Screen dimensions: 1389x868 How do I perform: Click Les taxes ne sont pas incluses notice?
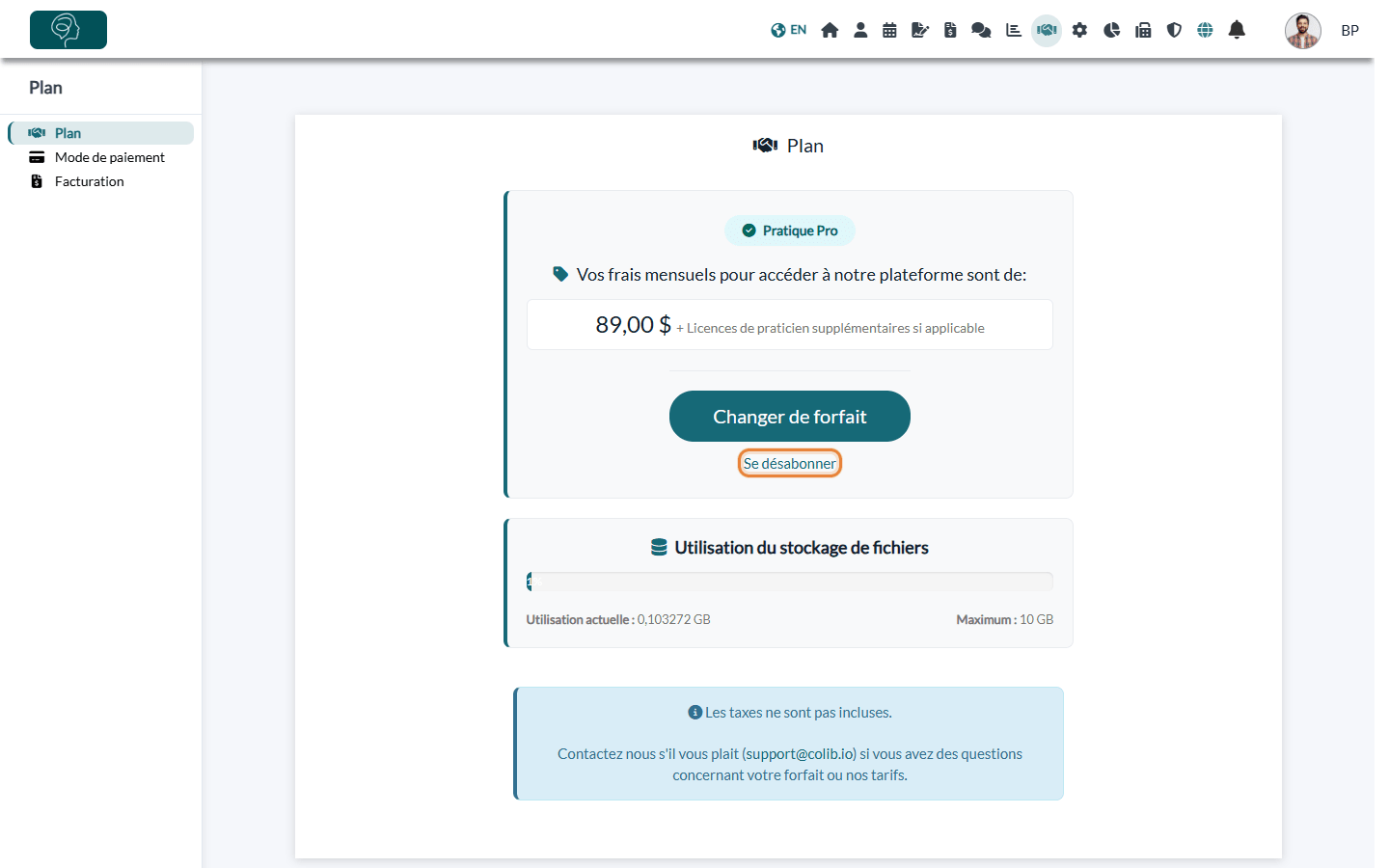point(790,713)
